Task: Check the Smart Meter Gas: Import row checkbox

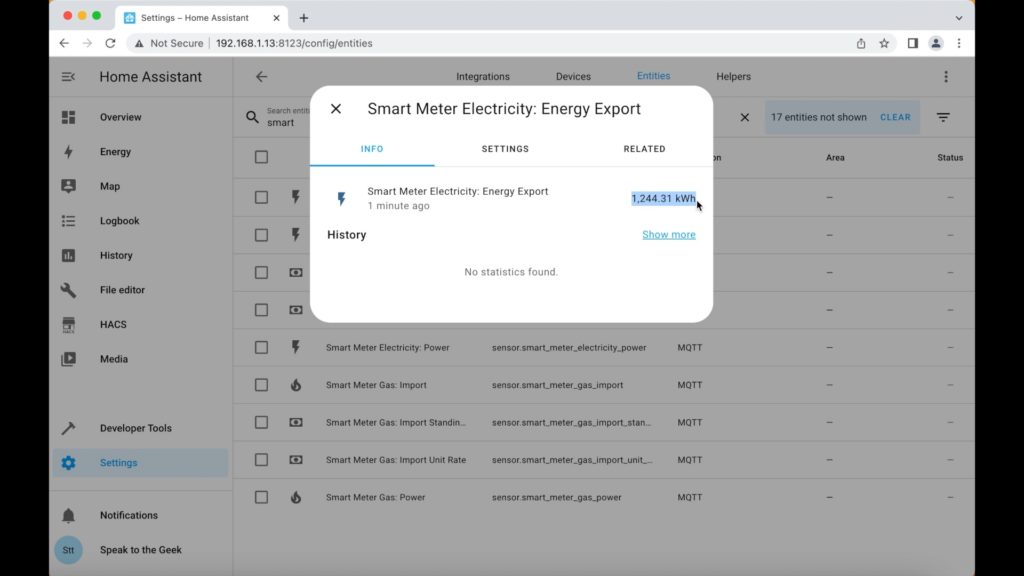Action: coord(261,385)
